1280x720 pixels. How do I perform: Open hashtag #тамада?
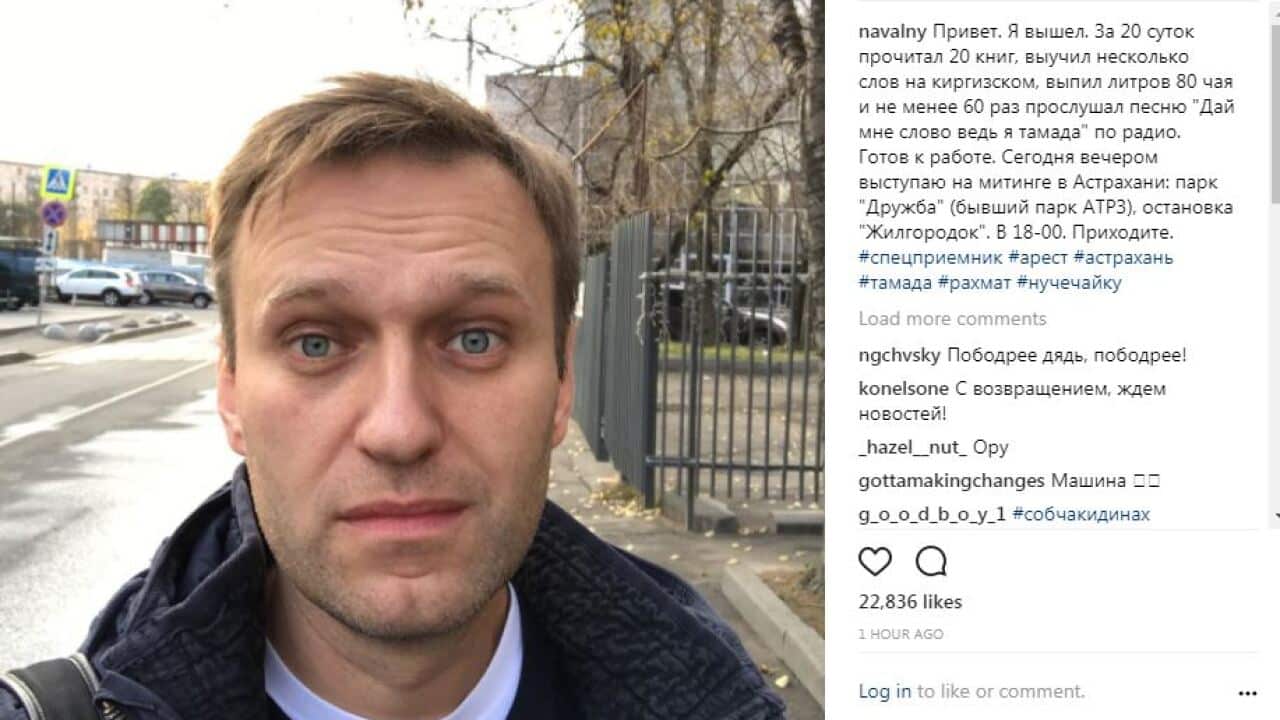click(895, 283)
